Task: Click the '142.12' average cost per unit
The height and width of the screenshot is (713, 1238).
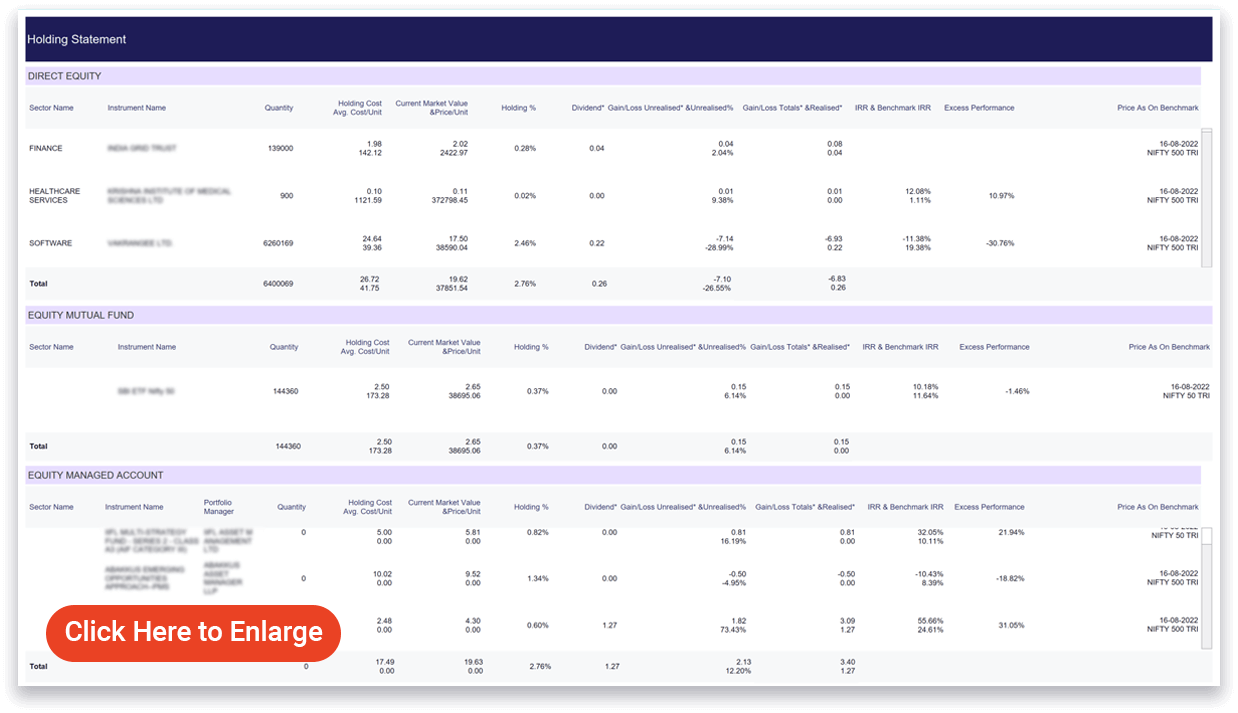Action: pyautogui.click(x=369, y=153)
